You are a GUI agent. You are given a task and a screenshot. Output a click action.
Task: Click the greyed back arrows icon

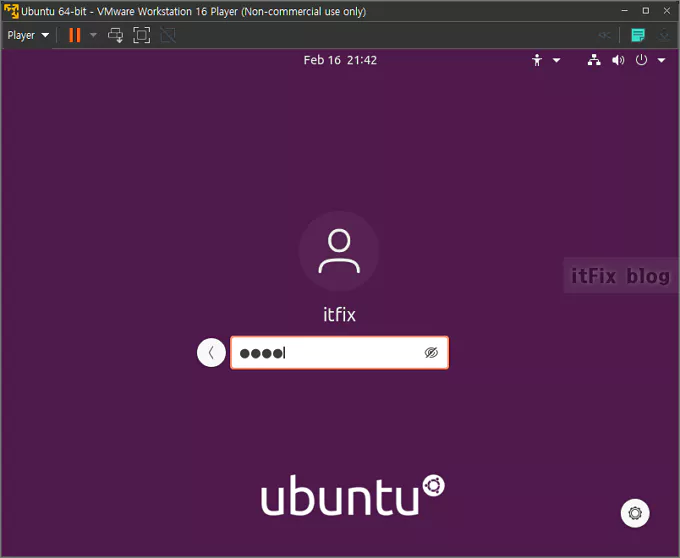(x=605, y=35)
